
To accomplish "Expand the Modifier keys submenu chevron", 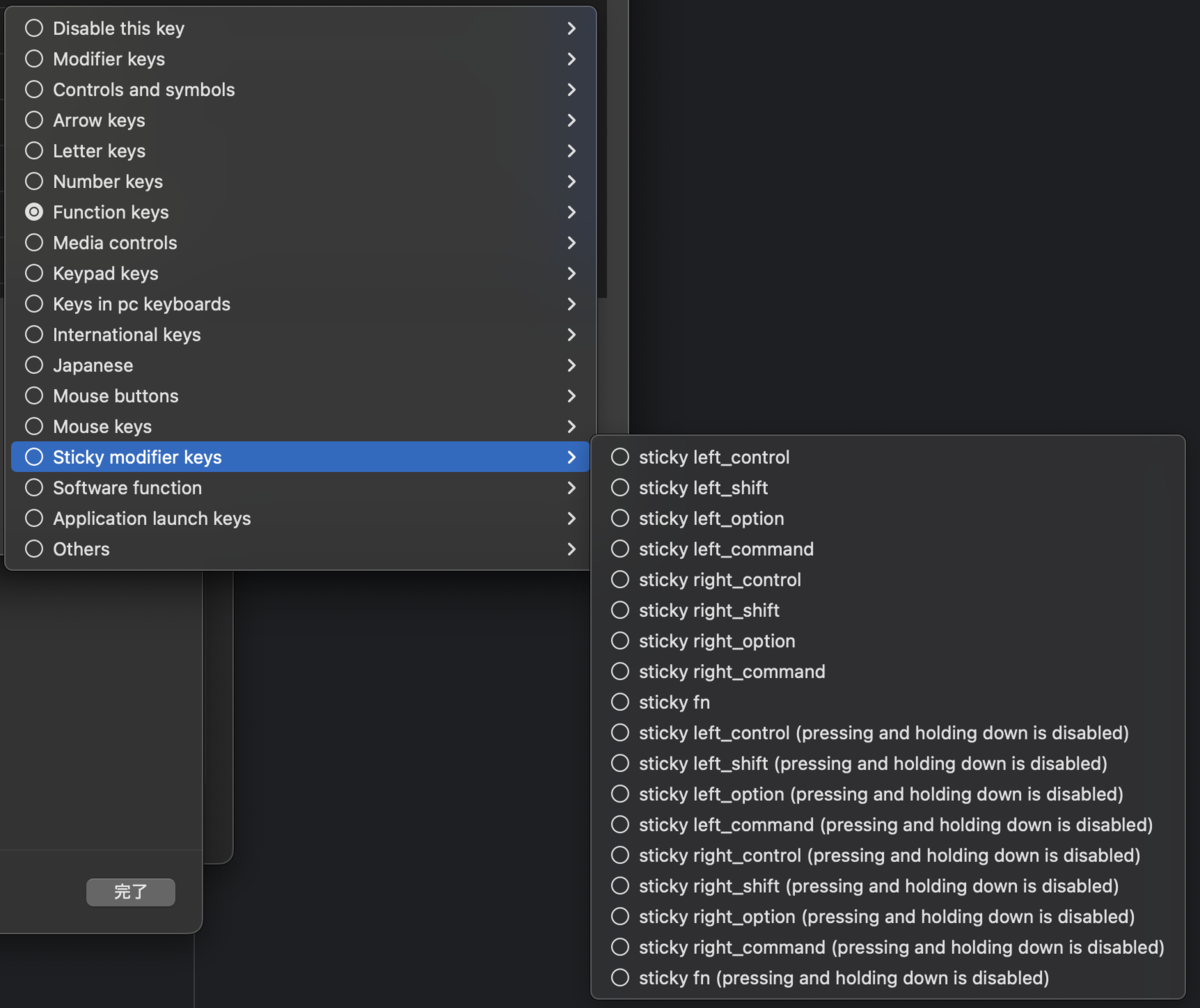I will [571, 59].
